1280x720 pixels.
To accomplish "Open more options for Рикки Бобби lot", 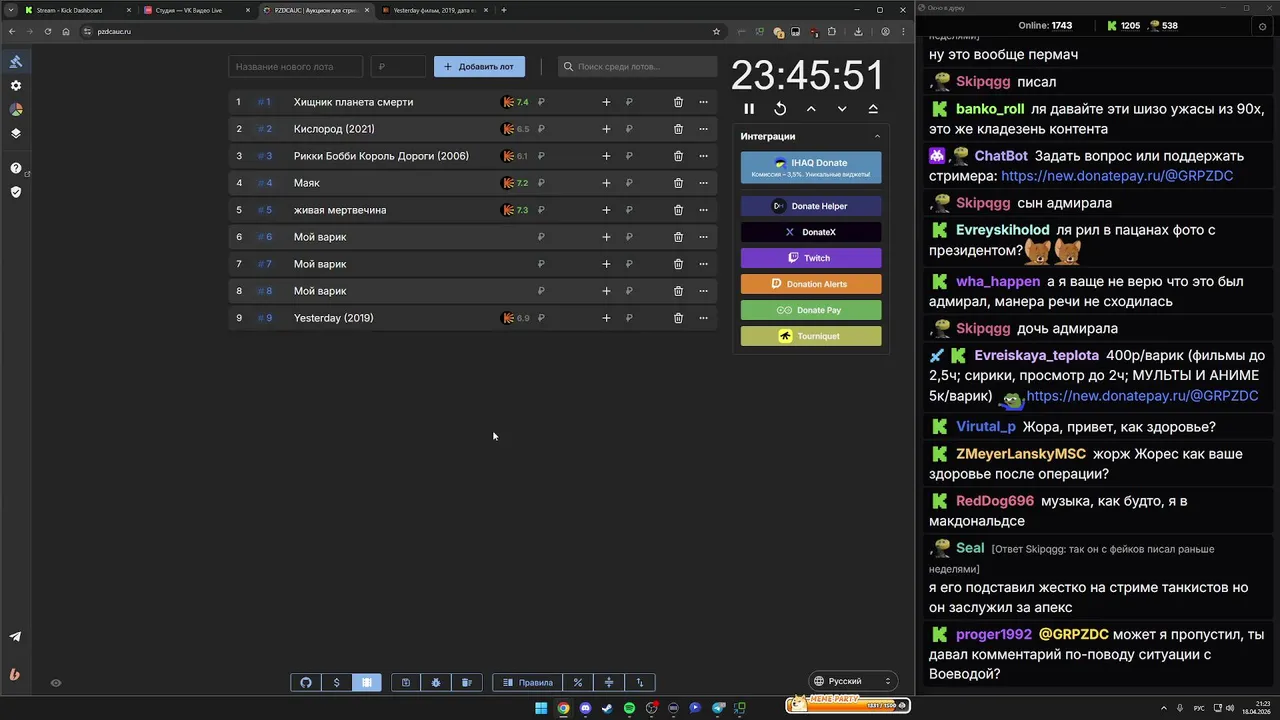I will pyautogui.click(x=703, y=156).
